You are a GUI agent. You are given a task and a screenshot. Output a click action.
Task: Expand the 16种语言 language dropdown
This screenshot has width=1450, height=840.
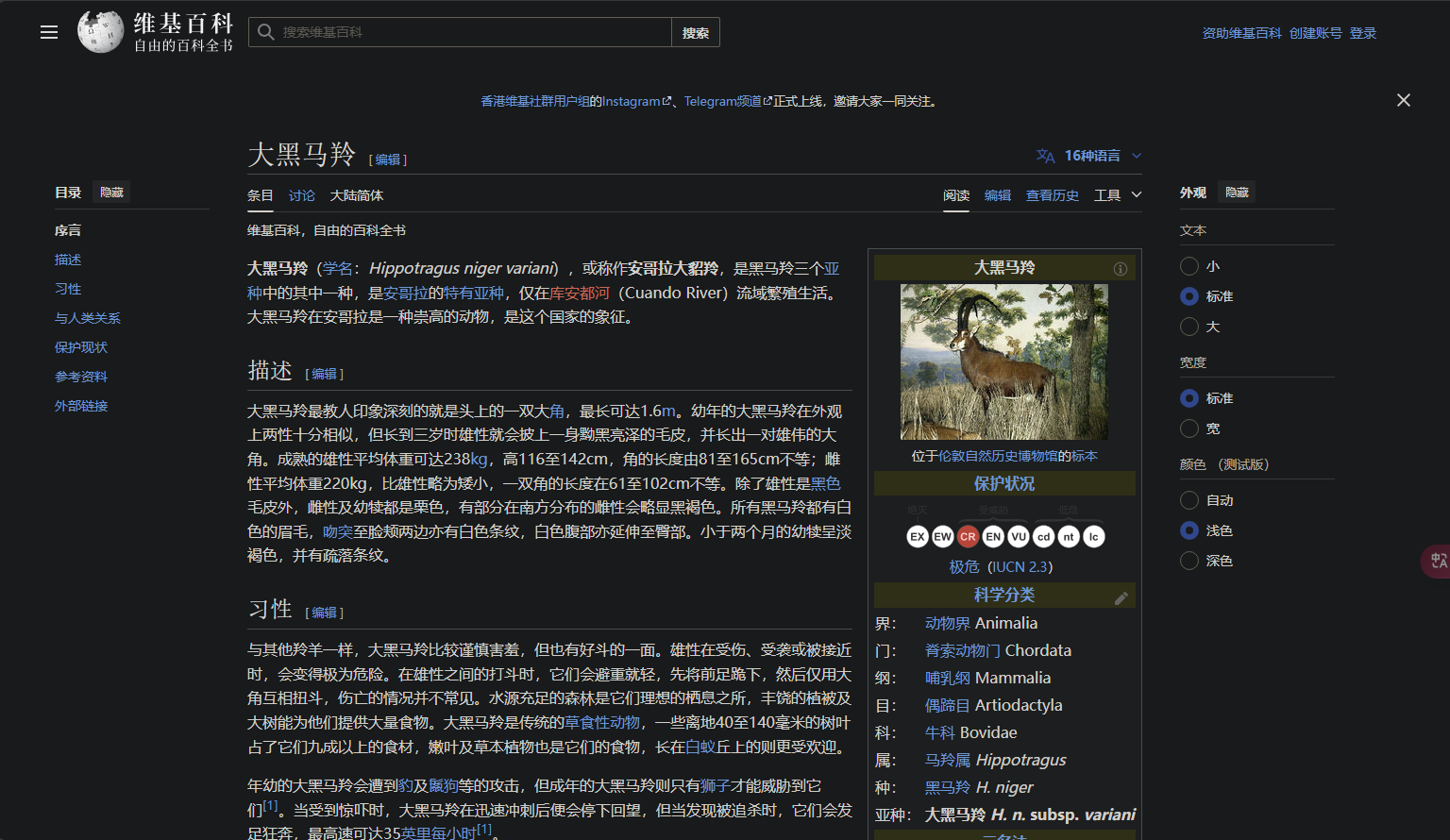(1092, 156)
